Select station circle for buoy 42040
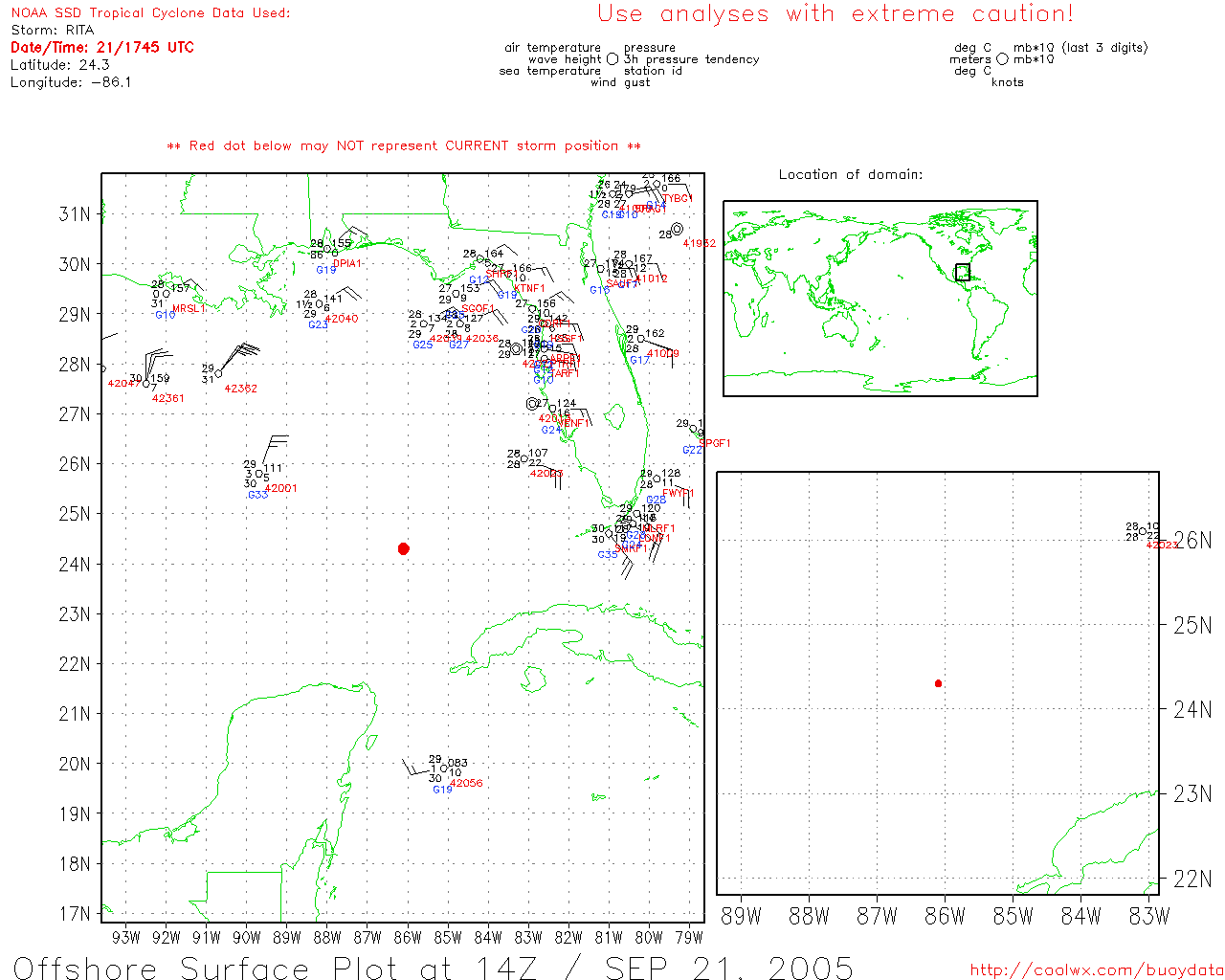The image size is (1225, 980). 319,305
